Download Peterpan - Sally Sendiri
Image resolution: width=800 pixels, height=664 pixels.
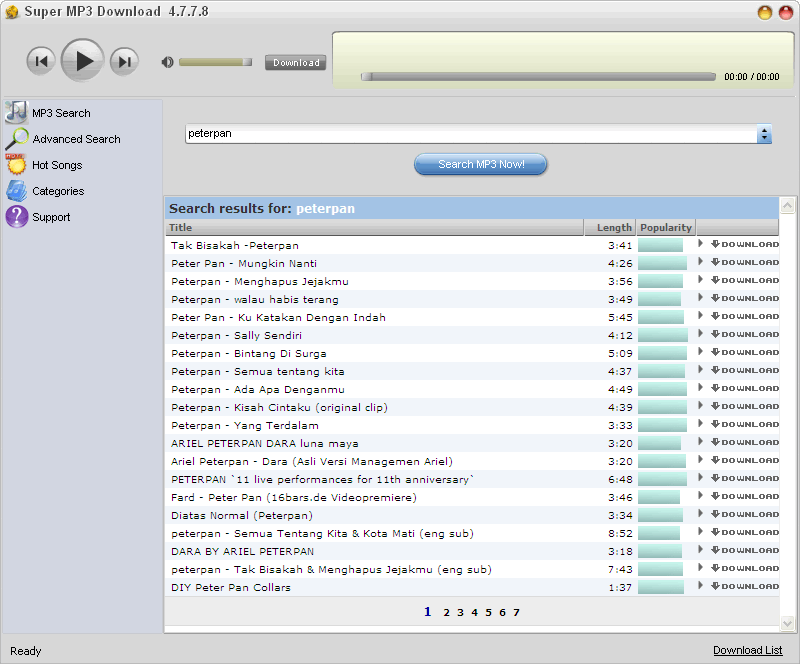745,334
